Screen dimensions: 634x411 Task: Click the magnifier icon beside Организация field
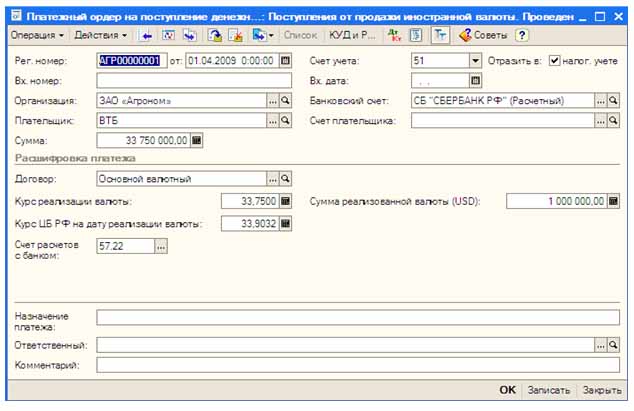click(x=285, y=101)
